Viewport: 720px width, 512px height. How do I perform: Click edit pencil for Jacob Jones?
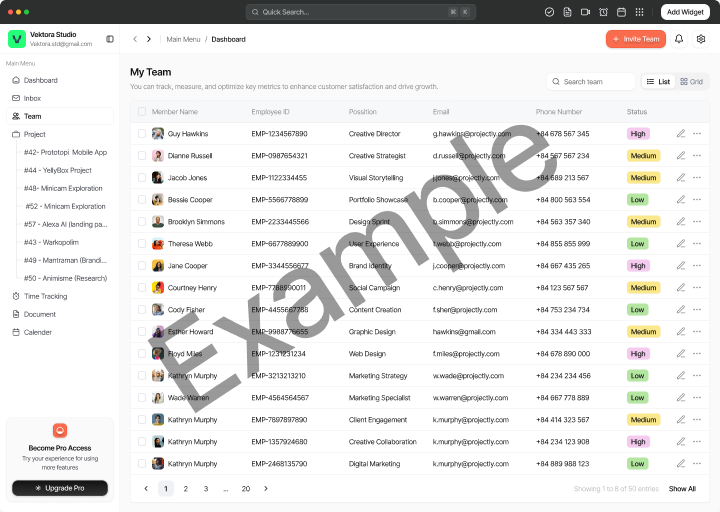pyautogui.click(x=681, y=178)
